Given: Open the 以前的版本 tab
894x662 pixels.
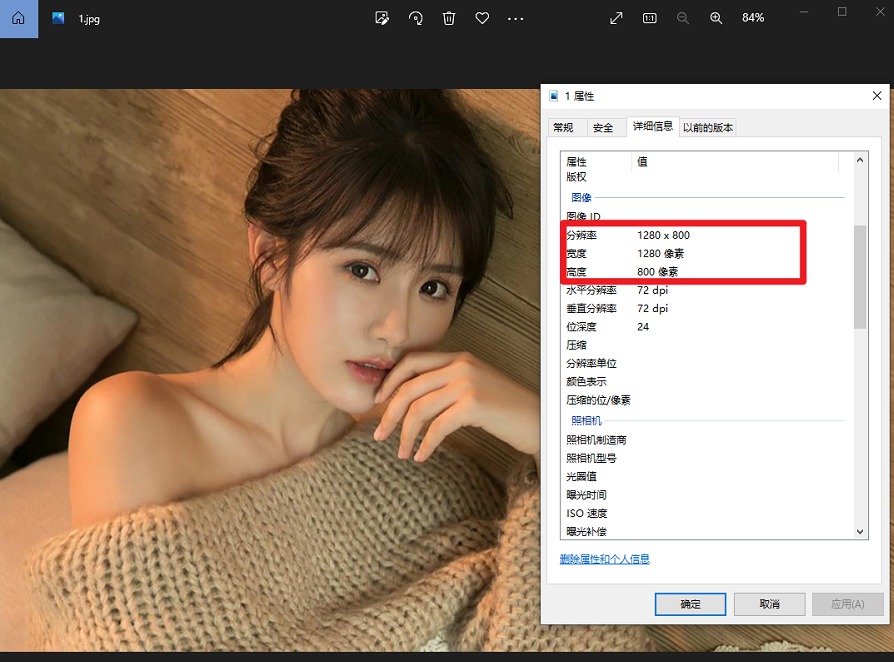Looking at the screenshot, I should click(708, 128).
